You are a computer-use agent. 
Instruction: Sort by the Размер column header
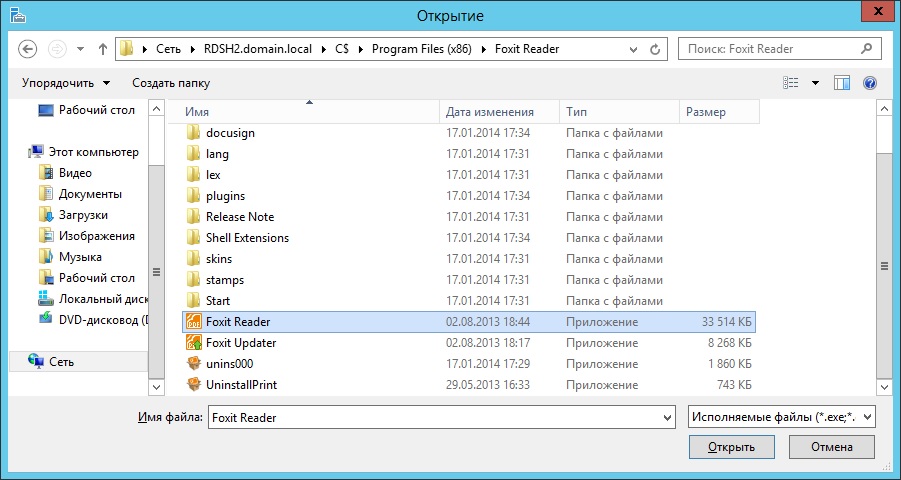click(x=719, y=112)
